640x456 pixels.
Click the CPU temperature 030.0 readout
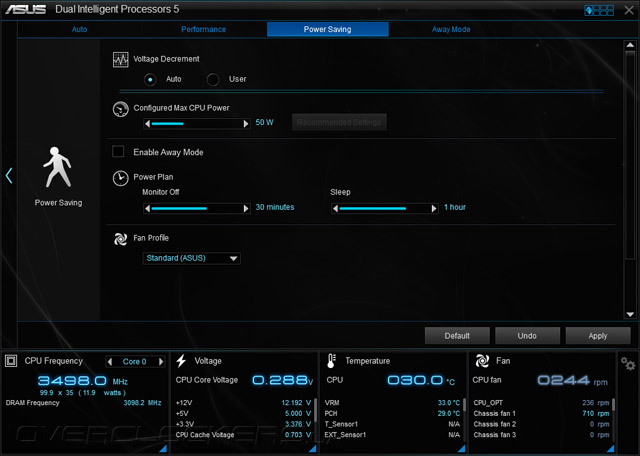pyautogui.click(x=421, y=380)
